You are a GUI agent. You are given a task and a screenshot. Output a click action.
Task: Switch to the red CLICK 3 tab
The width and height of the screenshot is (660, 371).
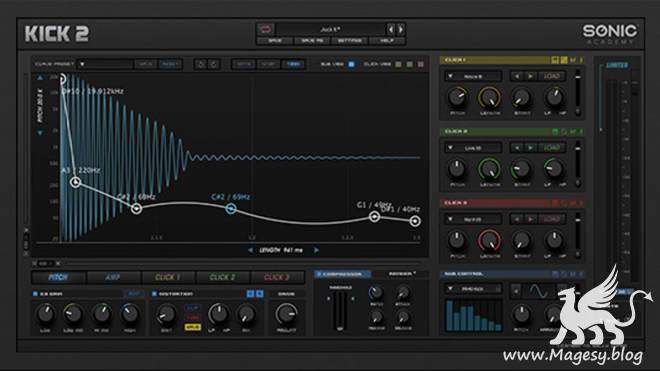tap(277, 277)
